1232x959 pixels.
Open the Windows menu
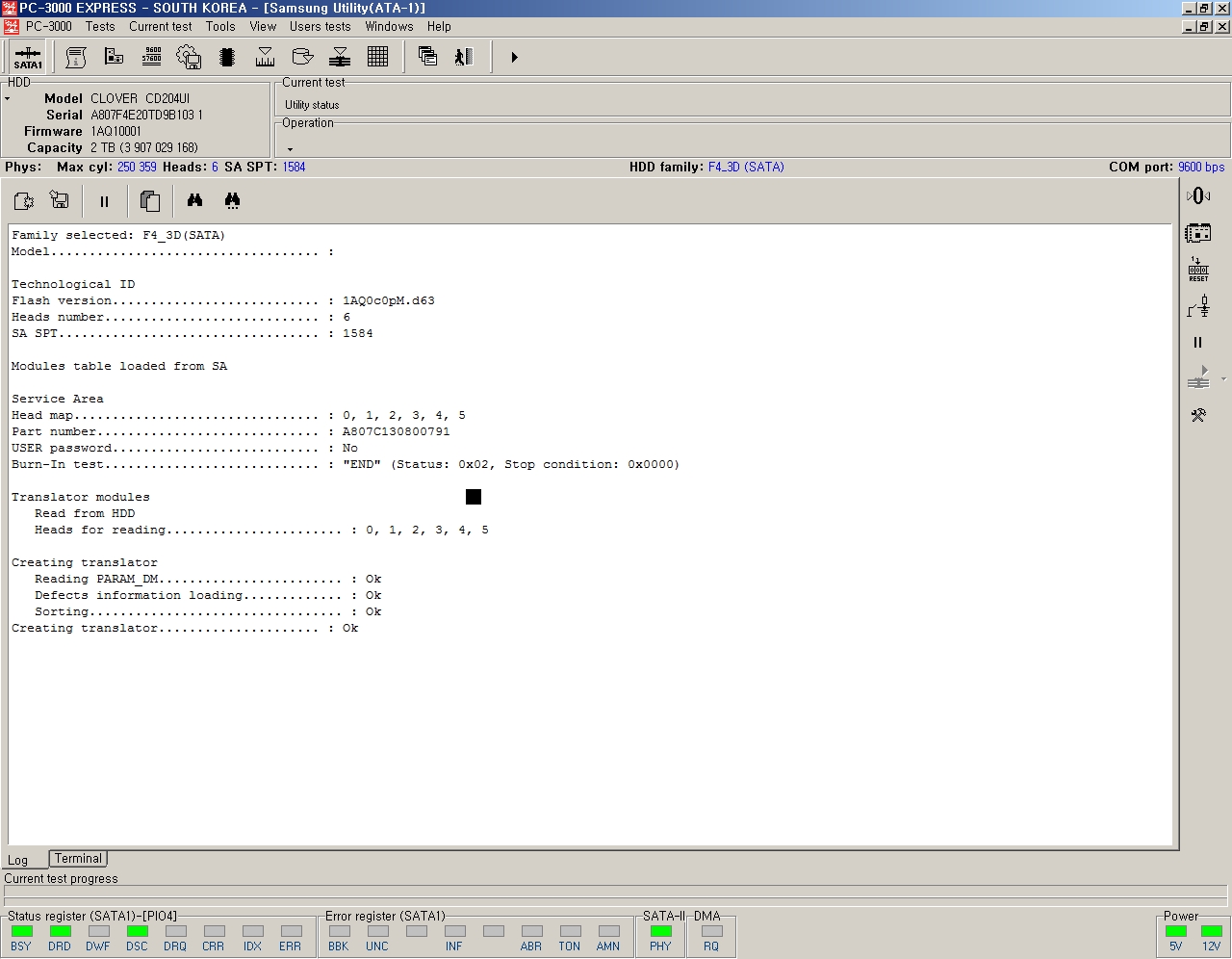tap(389, 26)
